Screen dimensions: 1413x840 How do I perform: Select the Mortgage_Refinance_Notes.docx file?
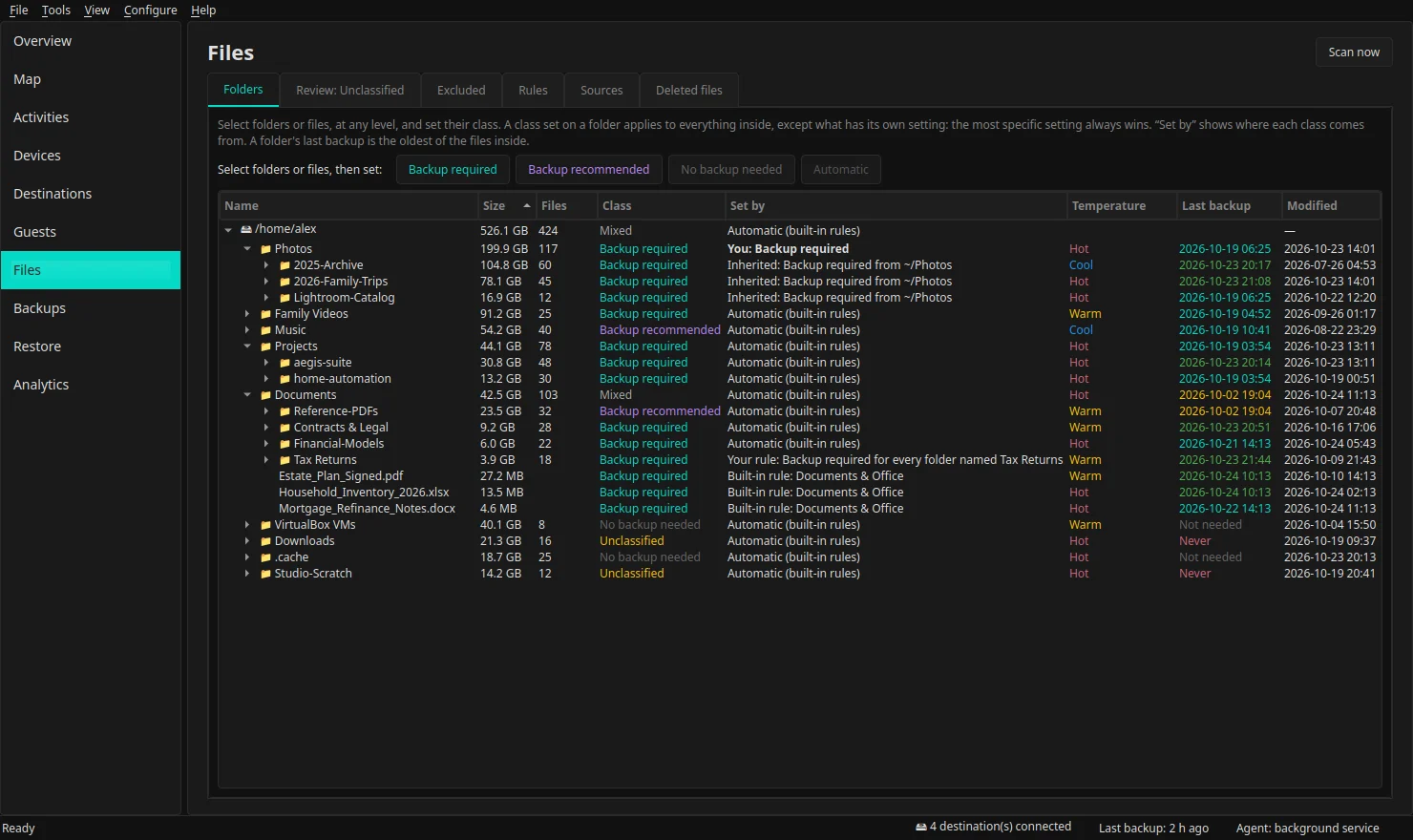[800, 509]
